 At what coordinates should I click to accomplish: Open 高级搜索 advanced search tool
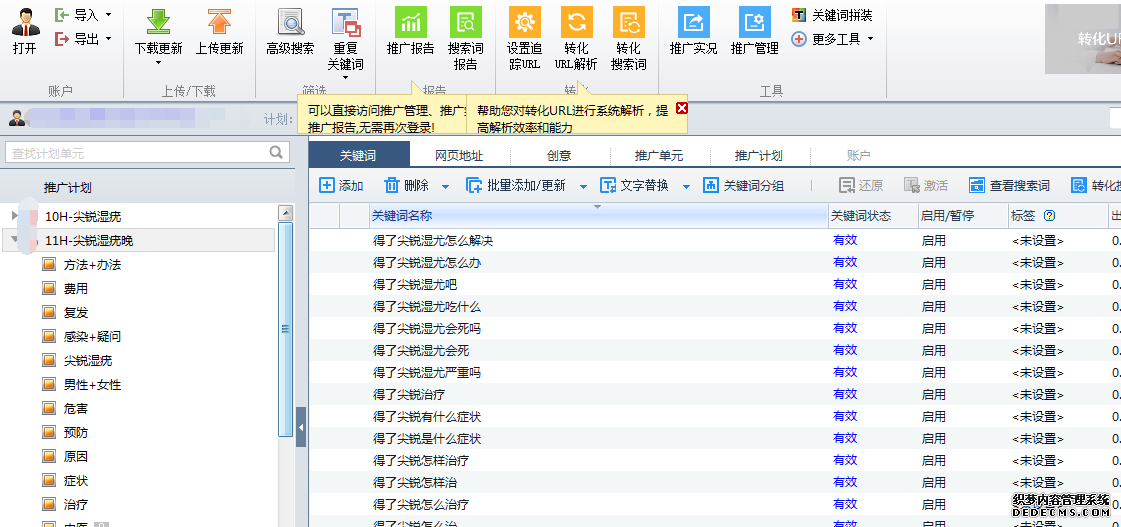click(x=290, y=23)
